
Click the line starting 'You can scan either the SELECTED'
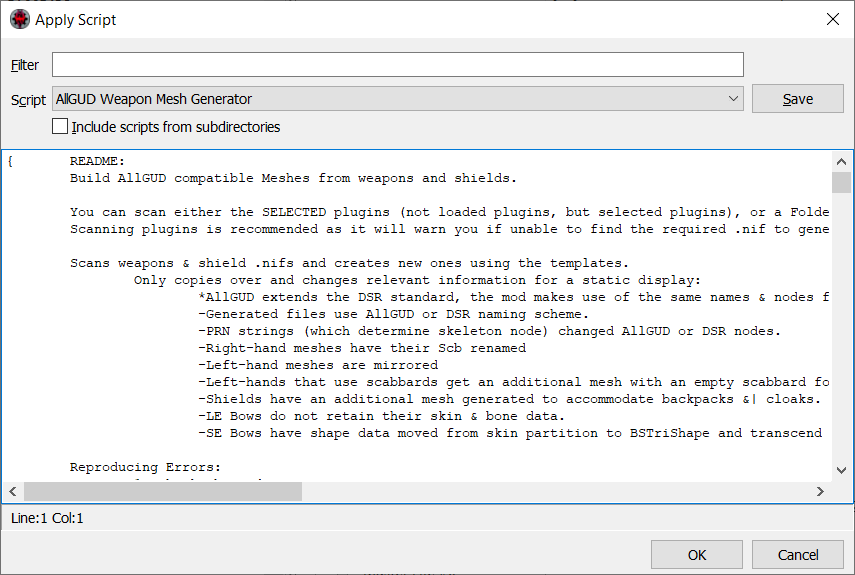pyautogui.click(x=449, y=213)
